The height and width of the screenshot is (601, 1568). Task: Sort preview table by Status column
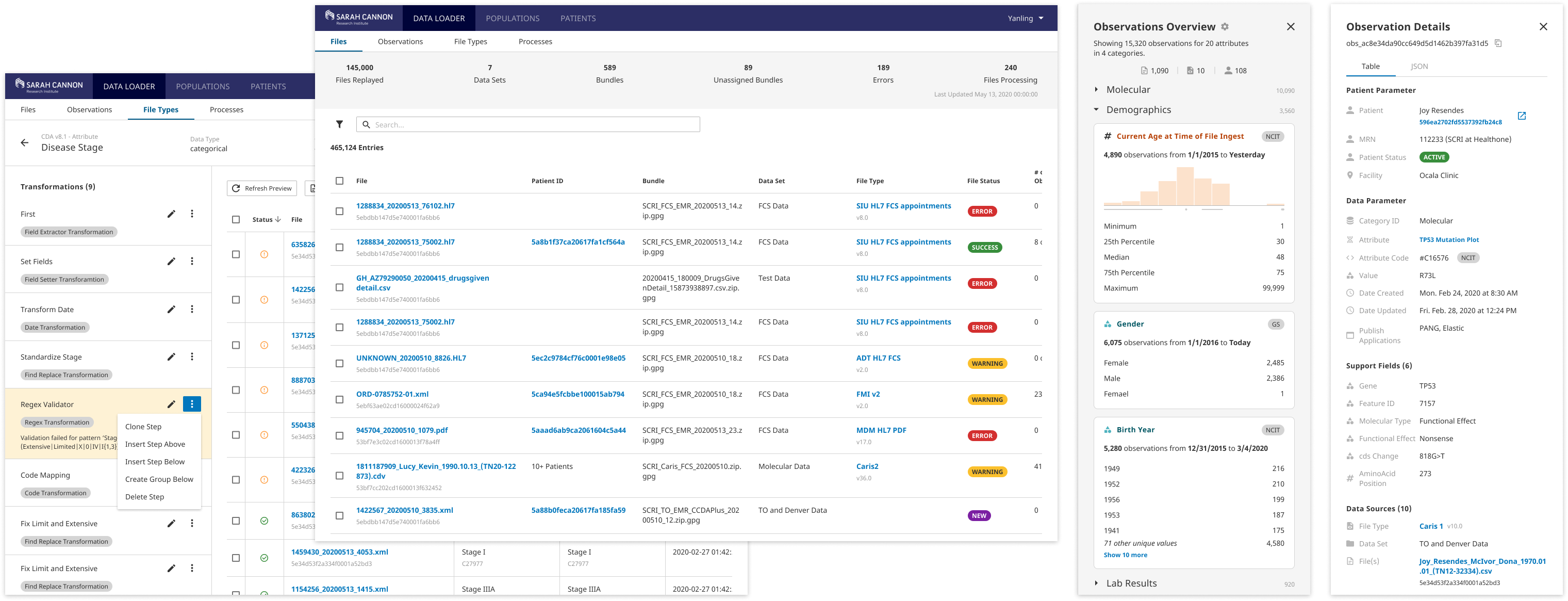[267, 220]
